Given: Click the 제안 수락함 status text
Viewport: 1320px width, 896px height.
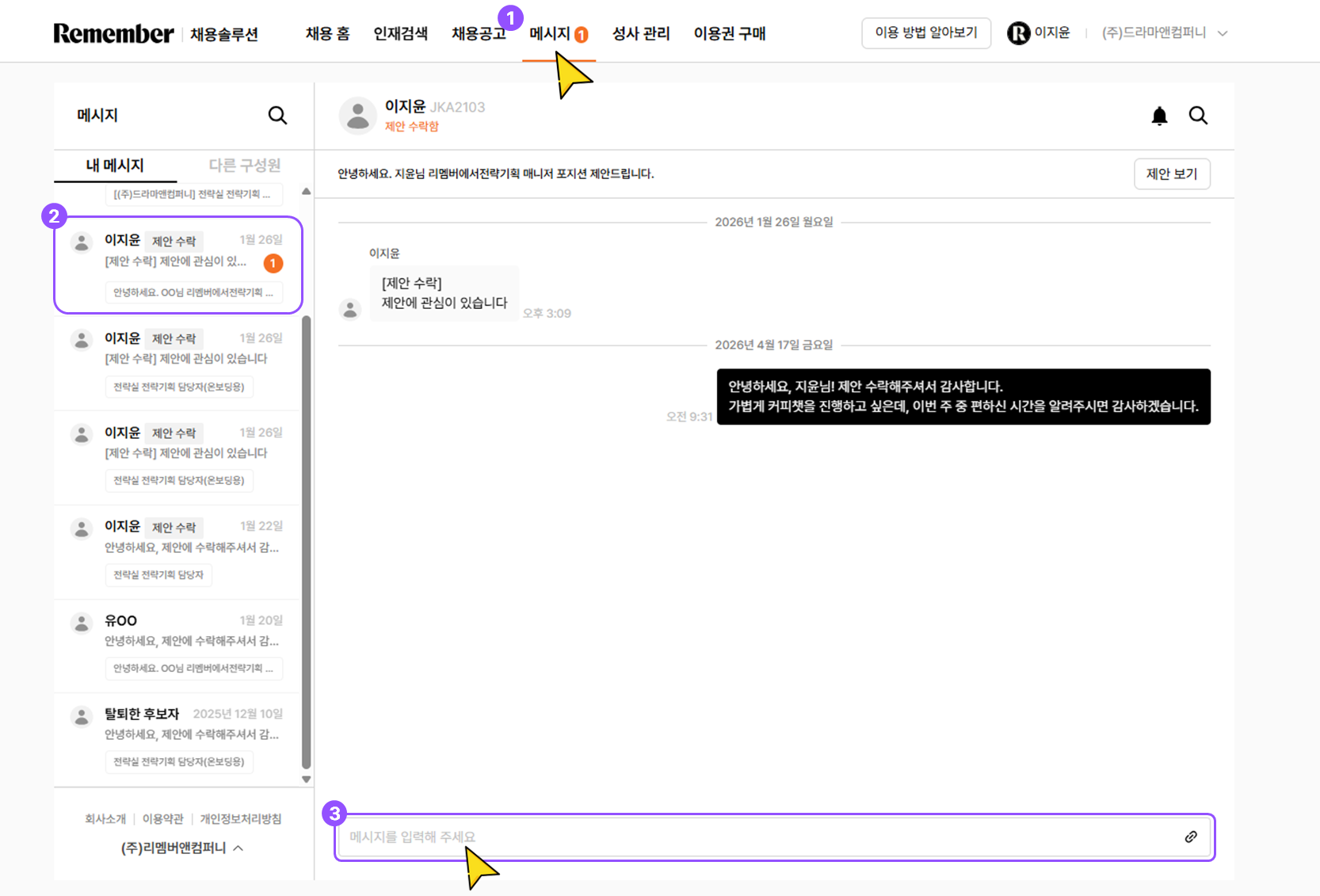Looking at the screenshot, I should pos(412,126).
